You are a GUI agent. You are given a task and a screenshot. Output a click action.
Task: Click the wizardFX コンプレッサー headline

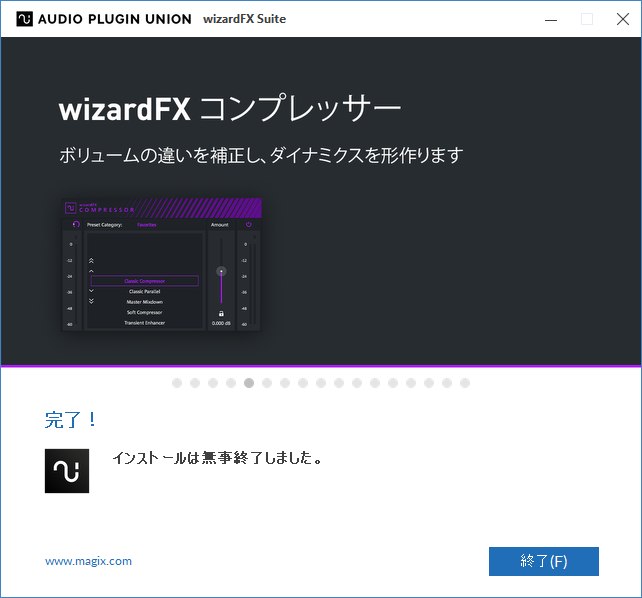pyautogui.click(x=230, y=108)
